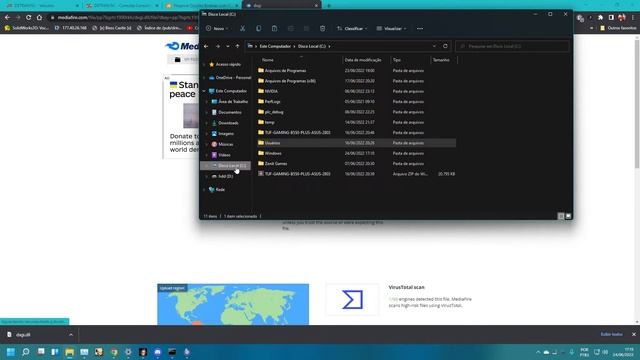Select Acesso rápido in the navigation pane
Image resolution: width=640 pixels, height=360 pixels.
228,64
